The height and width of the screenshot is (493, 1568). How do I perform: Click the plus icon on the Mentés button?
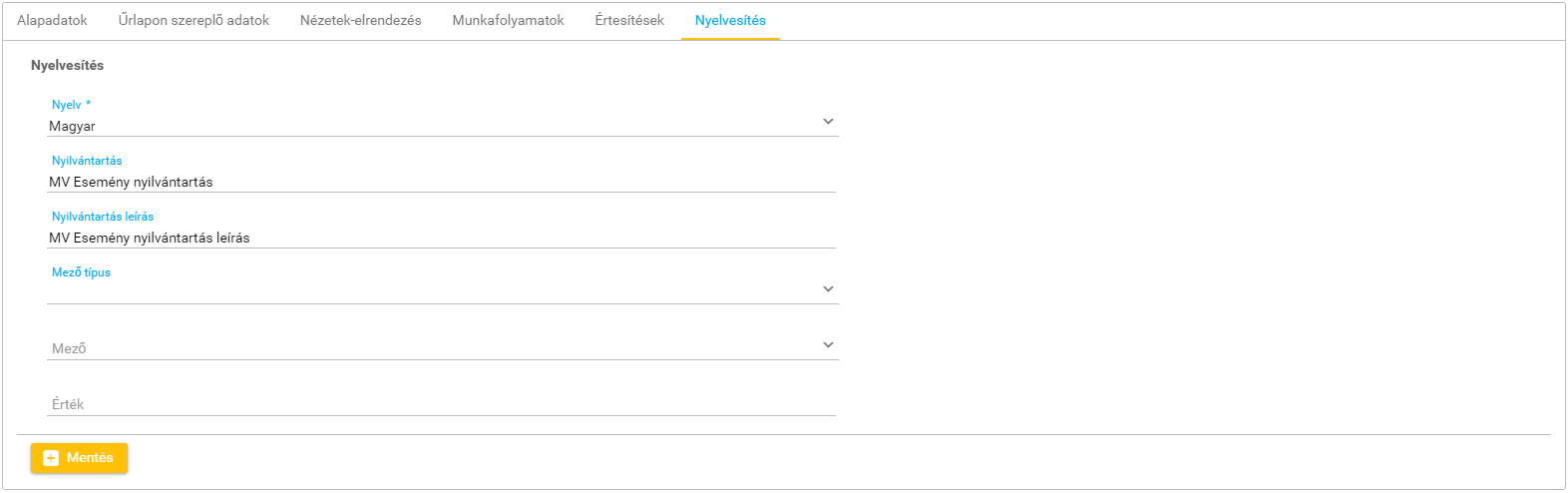tap(51, 458)
